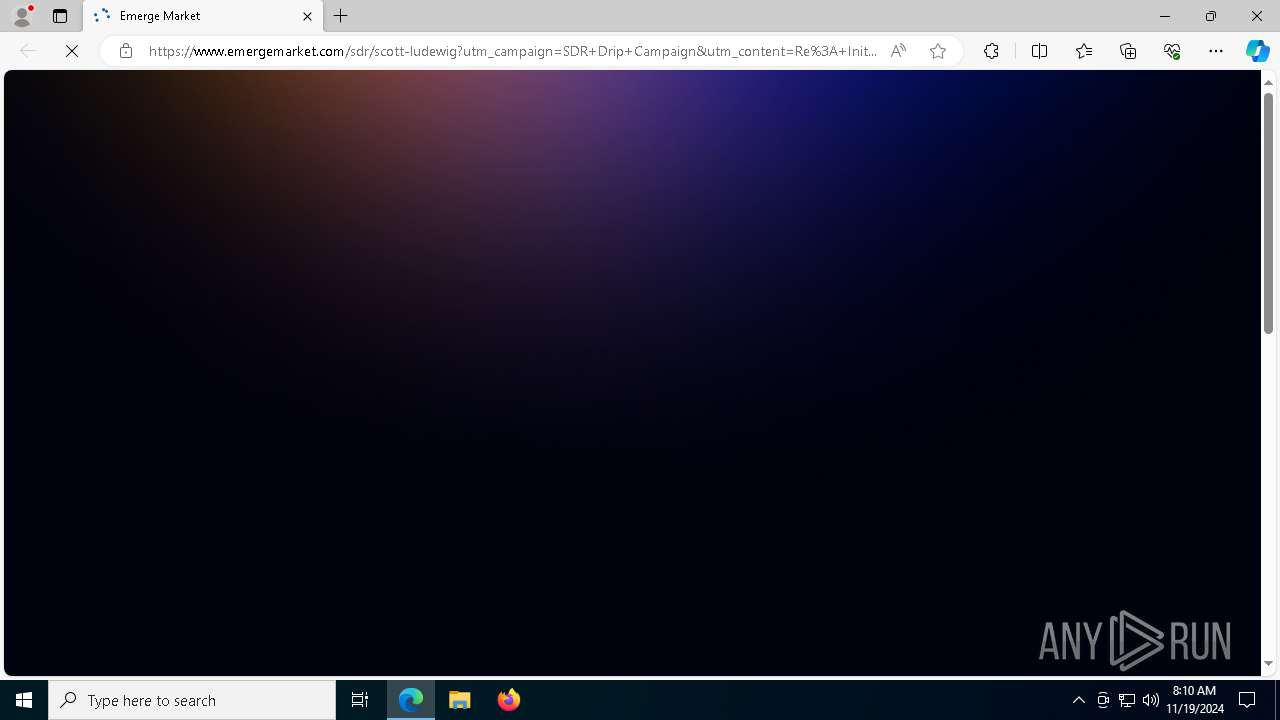Screen dimensions: 1280x720
Task: Open the 8:10 AM clock calendar
Action: click(x=1194, y=700)
